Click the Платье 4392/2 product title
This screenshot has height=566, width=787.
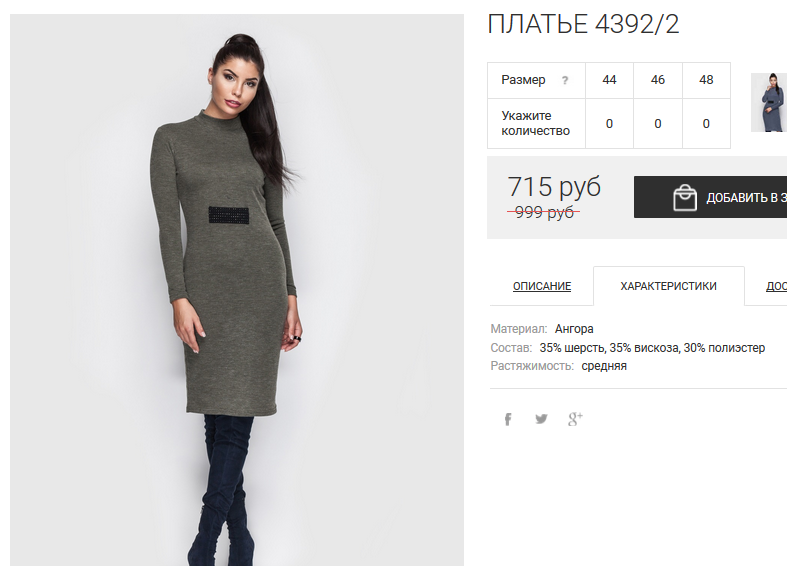[583, 24]
